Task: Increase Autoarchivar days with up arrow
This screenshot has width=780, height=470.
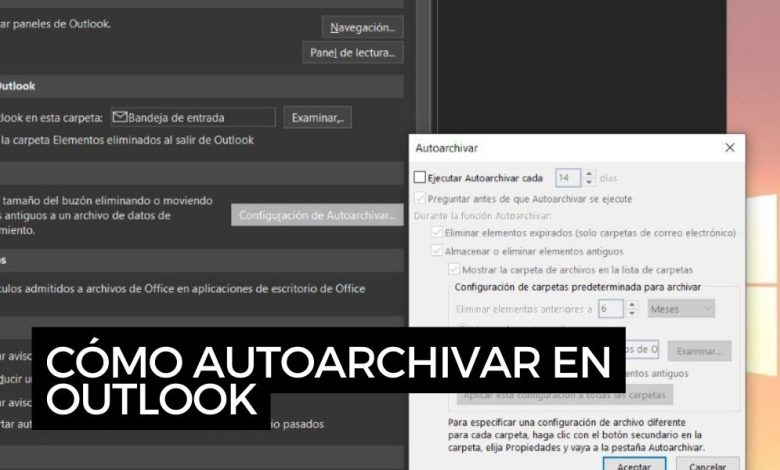Action: pyautogui.click(x=589, y=174)
